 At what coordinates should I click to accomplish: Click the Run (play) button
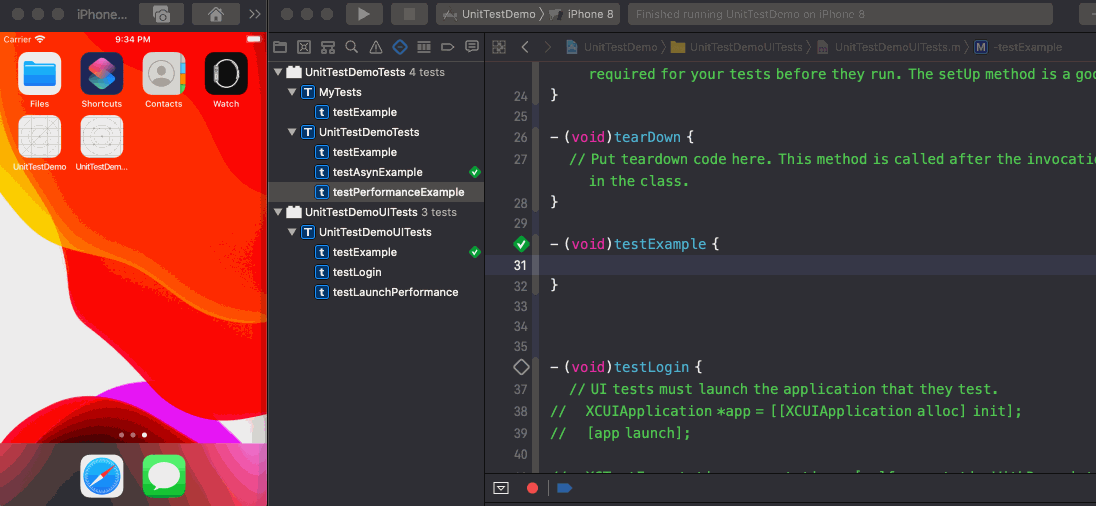click(x=364, y=14)
